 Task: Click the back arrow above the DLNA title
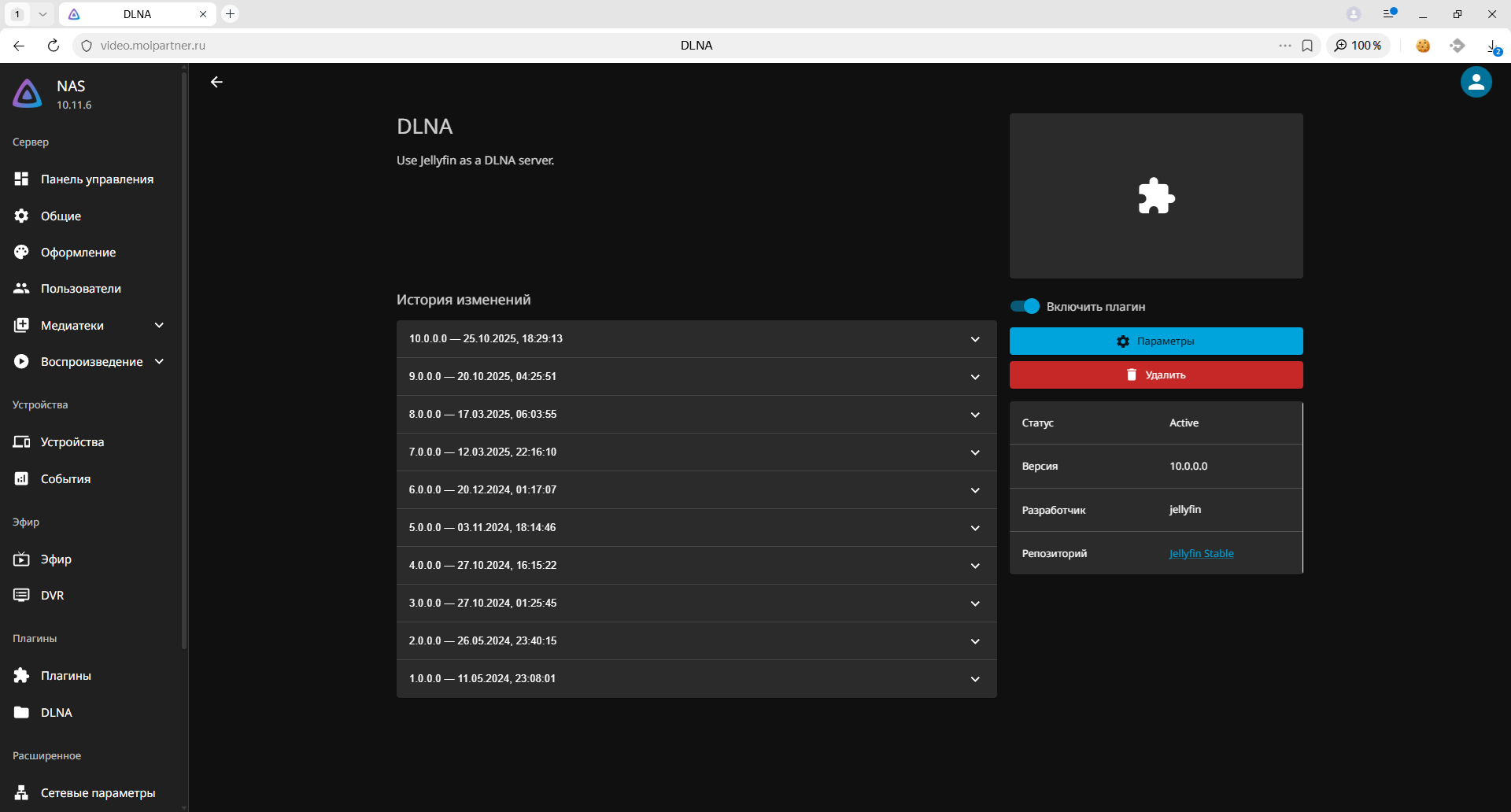(x=216, y=82)
